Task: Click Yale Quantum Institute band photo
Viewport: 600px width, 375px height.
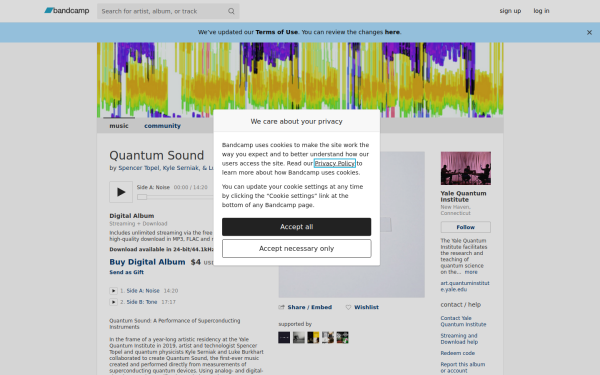Action: [466, 168]
